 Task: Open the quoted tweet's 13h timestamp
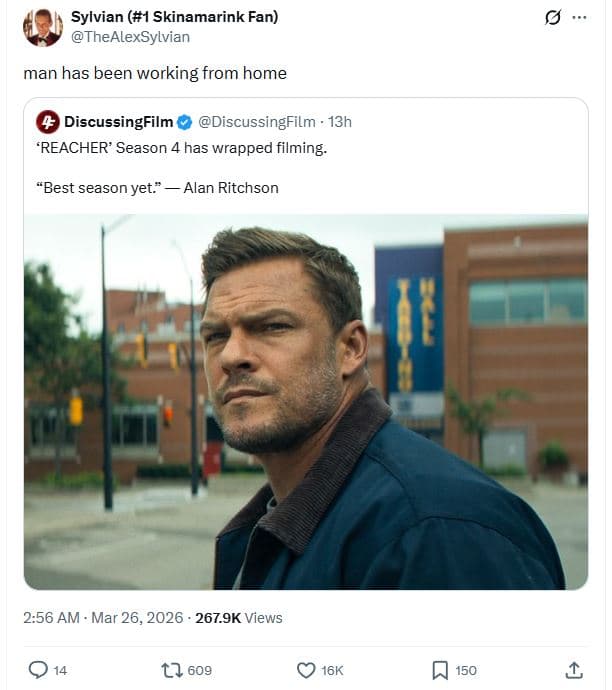[x=340, y=122]
